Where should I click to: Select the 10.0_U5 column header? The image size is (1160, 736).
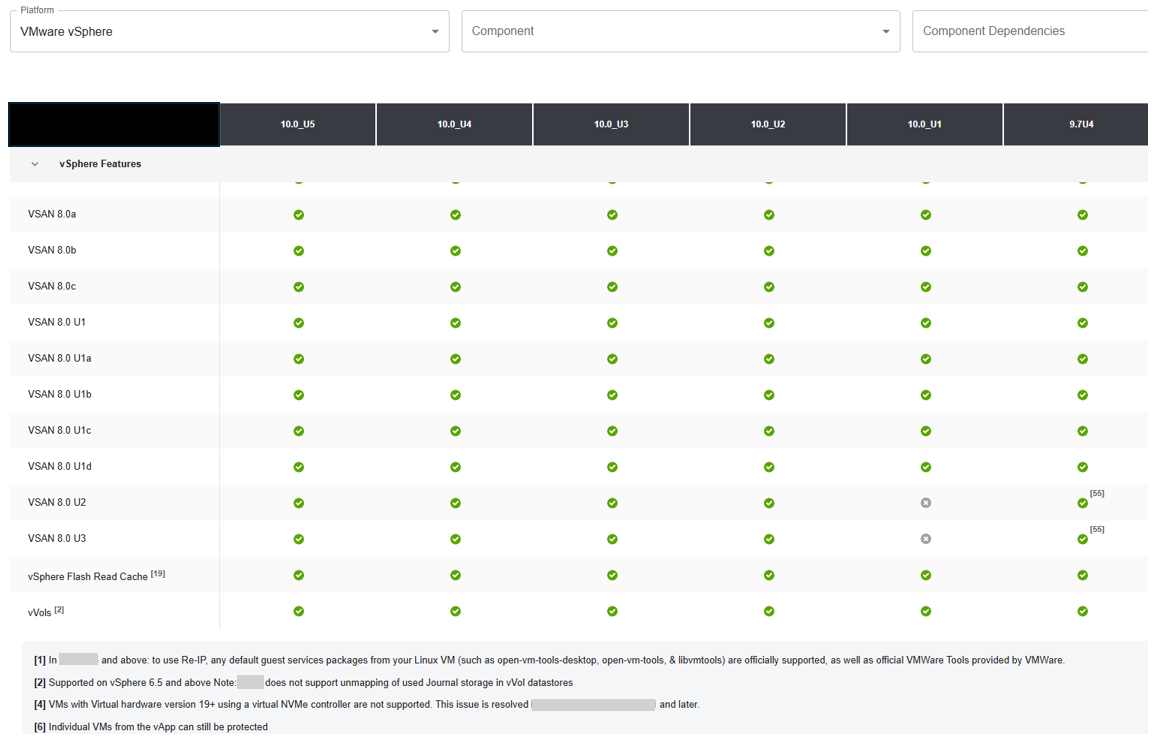[297, 124]
